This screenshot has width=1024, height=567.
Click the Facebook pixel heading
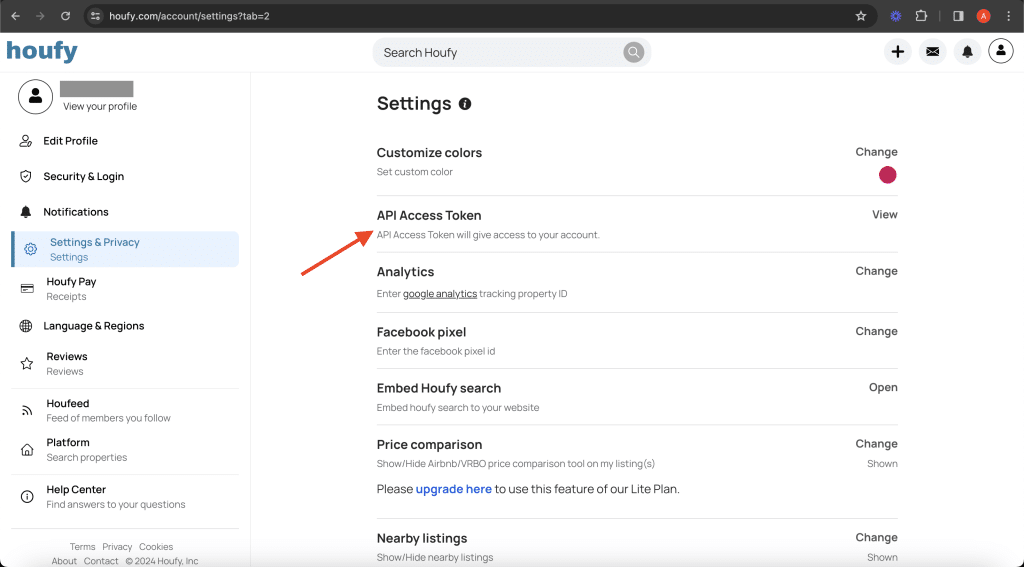(x=421, y=332)
